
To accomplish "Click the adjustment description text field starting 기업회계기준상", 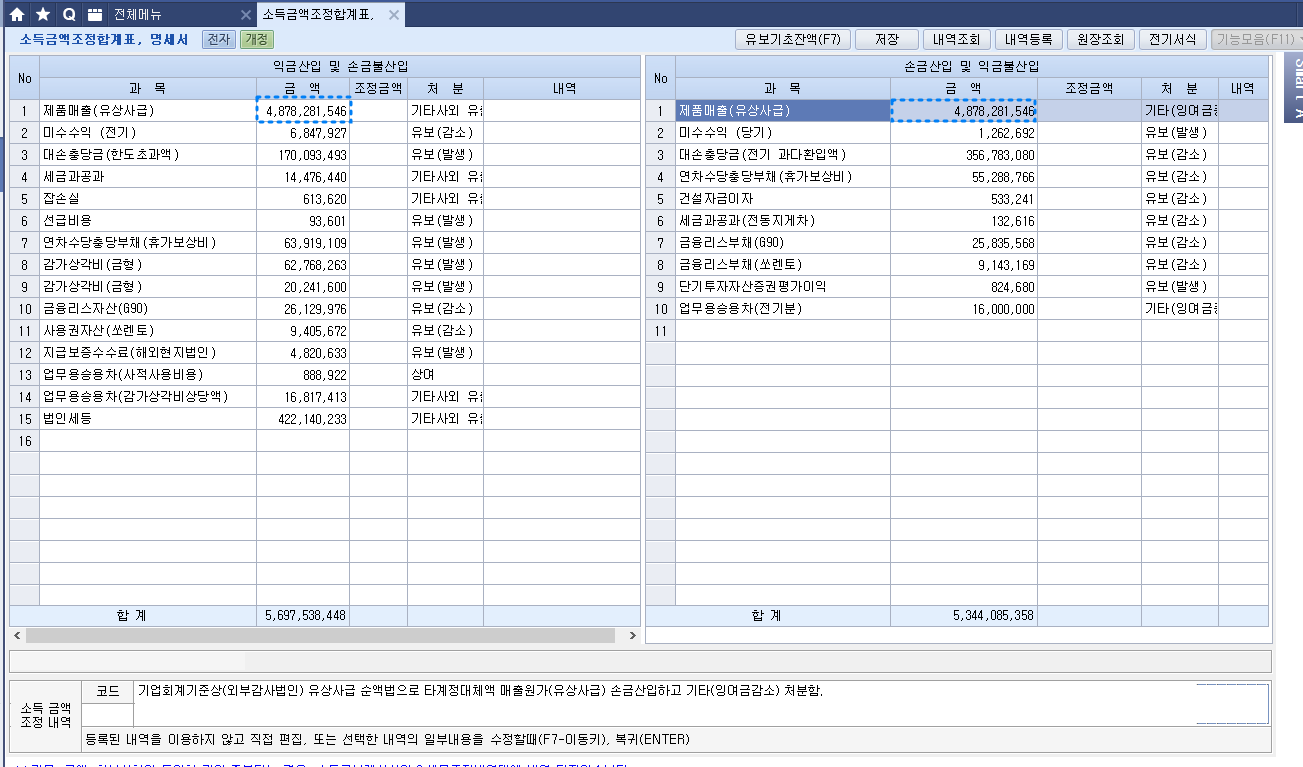I will click(702, 702).
